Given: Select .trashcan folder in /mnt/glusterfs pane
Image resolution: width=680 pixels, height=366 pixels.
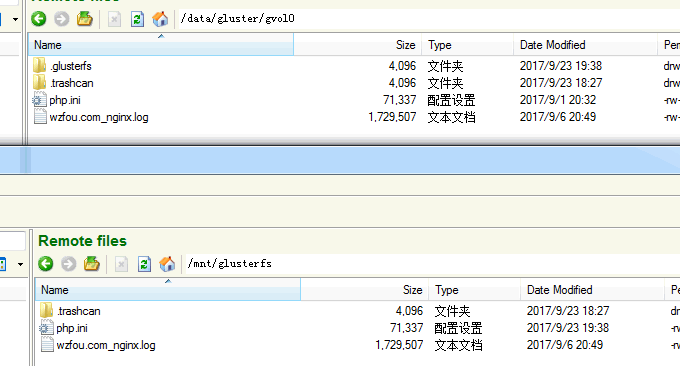Looking at the screenshot, I should tap(78, 311).
